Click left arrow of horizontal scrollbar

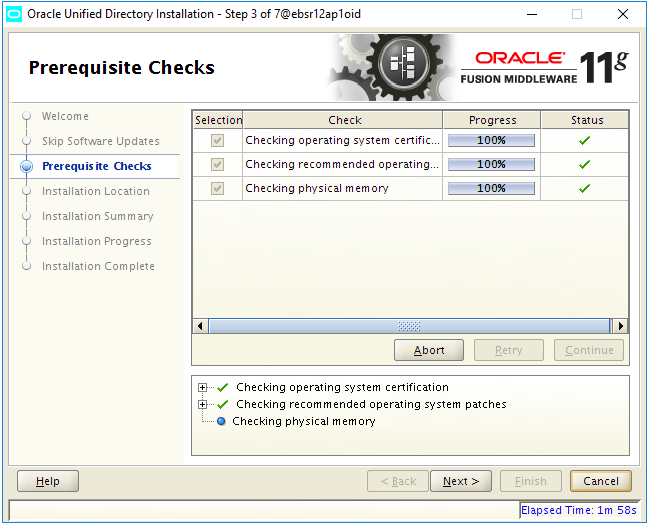click(x=201, y=326)
